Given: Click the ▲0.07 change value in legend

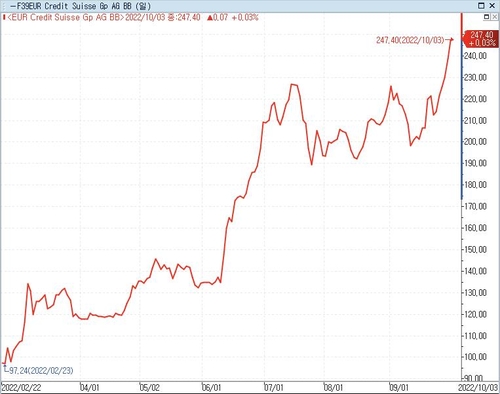Looking at the screenshot, I should click(x=217, y=17).
